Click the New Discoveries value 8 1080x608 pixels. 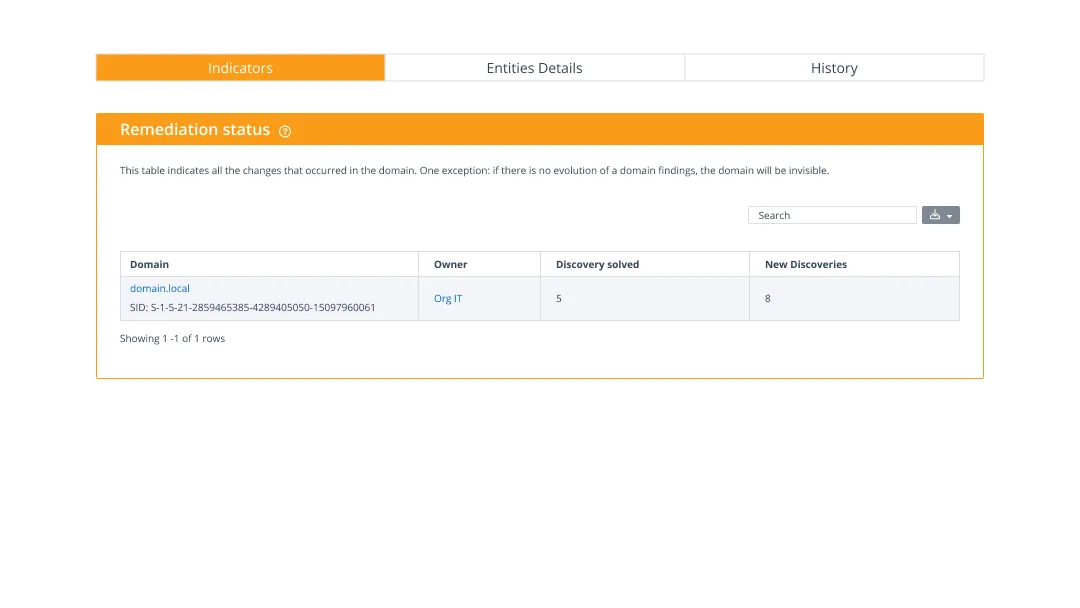coord(767,298)
